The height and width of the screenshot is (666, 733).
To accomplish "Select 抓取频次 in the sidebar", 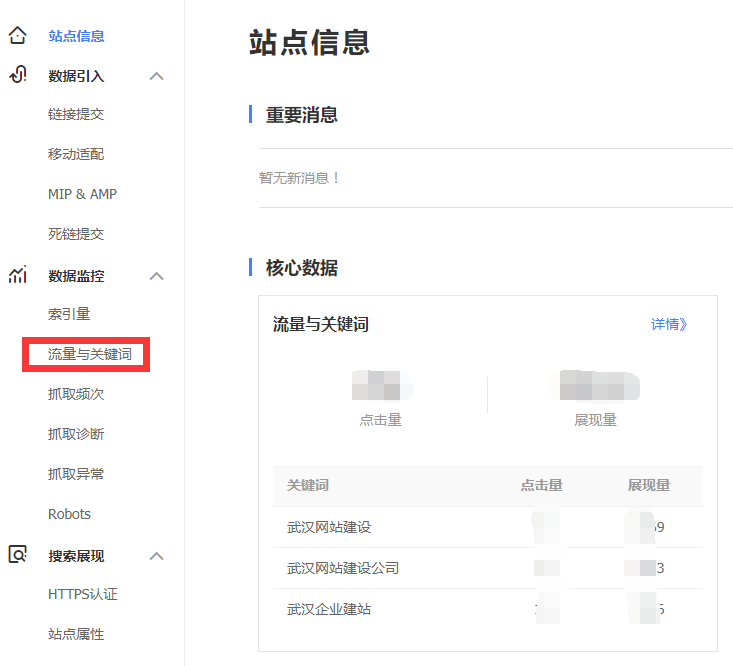I will pos(76,394).
